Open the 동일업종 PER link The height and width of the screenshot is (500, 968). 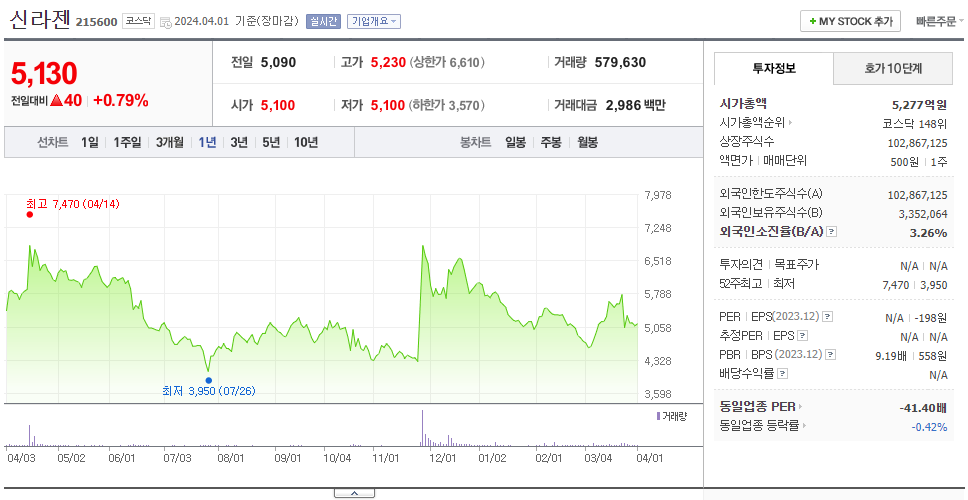(761, 407)
